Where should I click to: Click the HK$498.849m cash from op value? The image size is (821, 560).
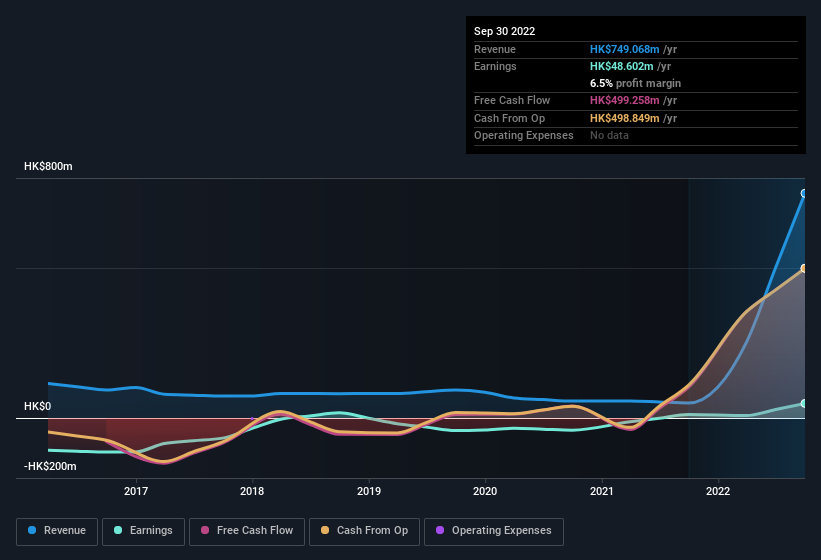pyautogui.click(x=624, y=118)
